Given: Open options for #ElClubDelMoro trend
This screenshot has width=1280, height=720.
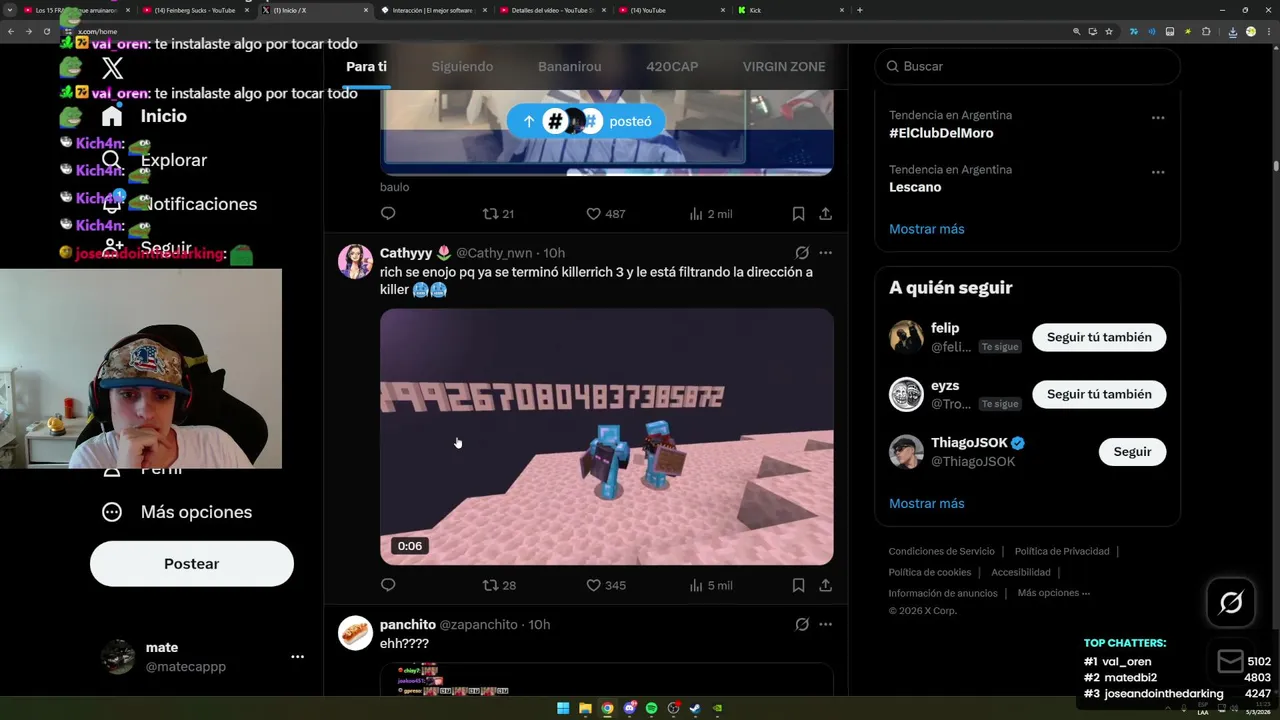Looking at the screenshot, I should pos(1158,118).
